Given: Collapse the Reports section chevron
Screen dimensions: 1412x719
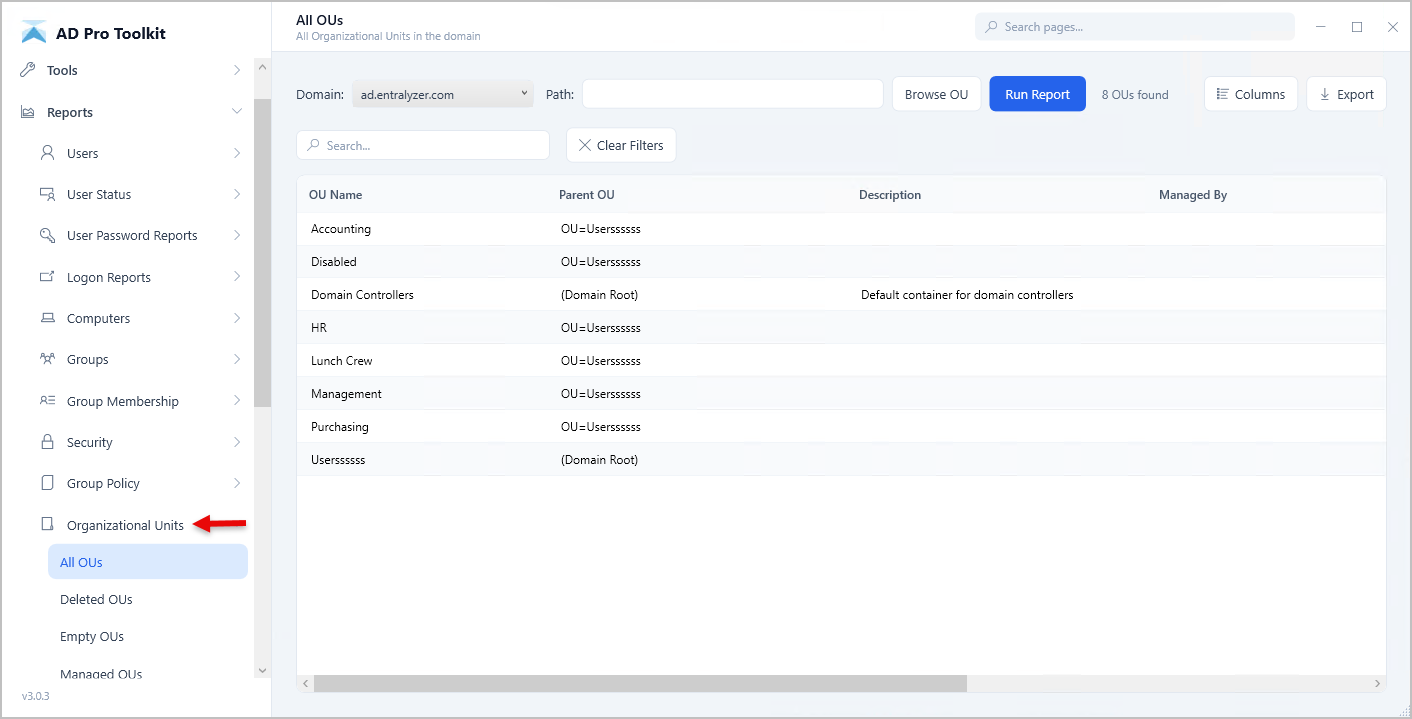Looking at the screenshot, I should 237,112.
